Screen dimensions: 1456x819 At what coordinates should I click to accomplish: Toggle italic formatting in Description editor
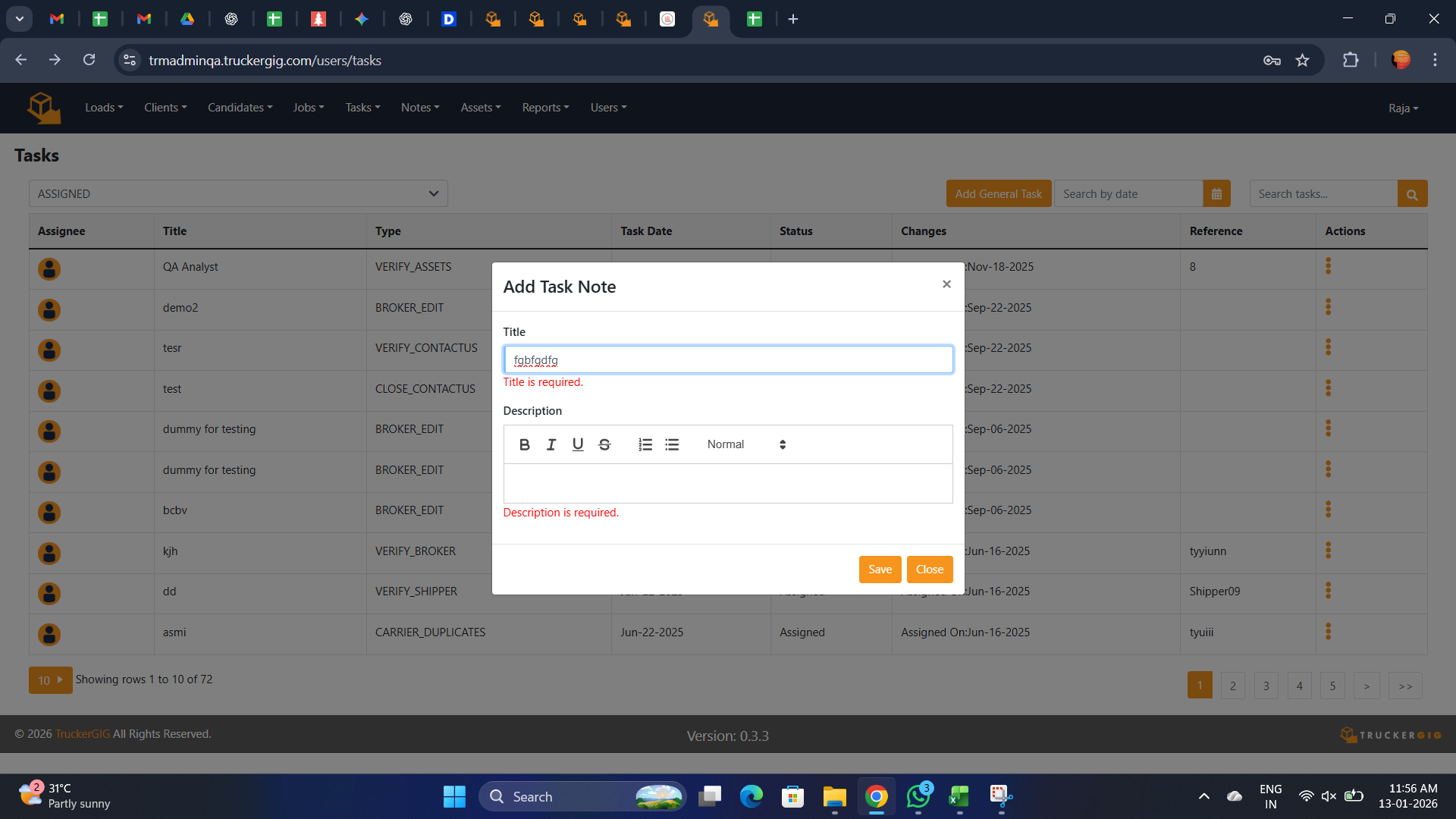(x=551, y=444)
